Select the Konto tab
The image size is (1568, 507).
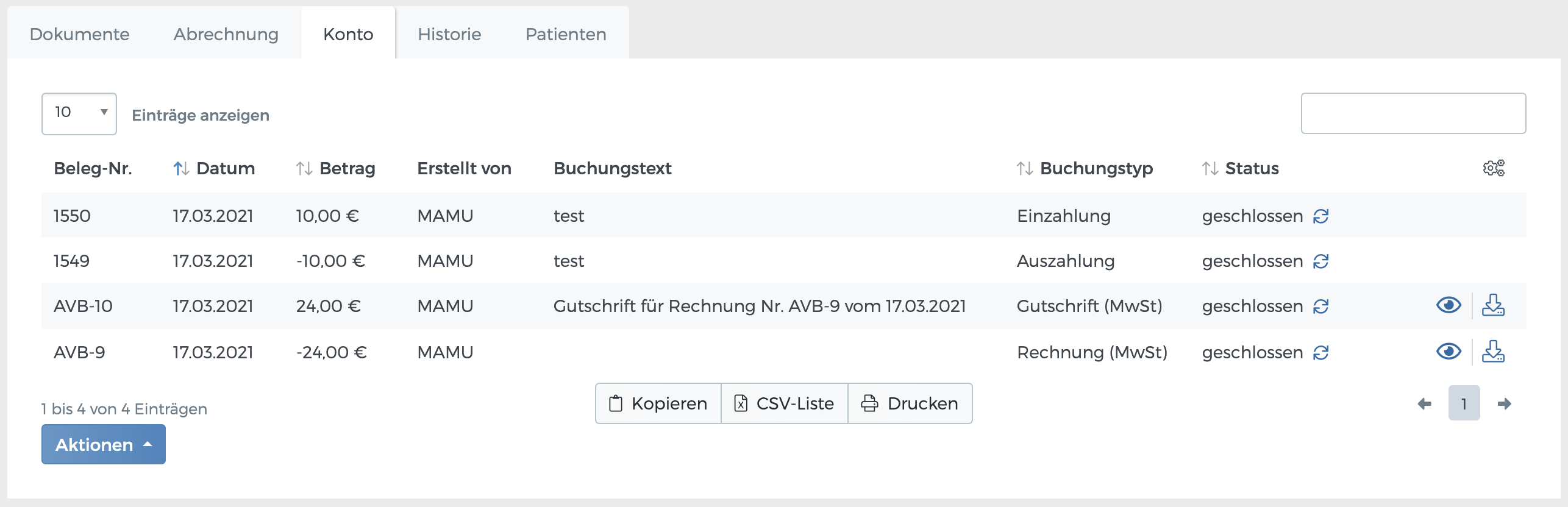point(348,34)
